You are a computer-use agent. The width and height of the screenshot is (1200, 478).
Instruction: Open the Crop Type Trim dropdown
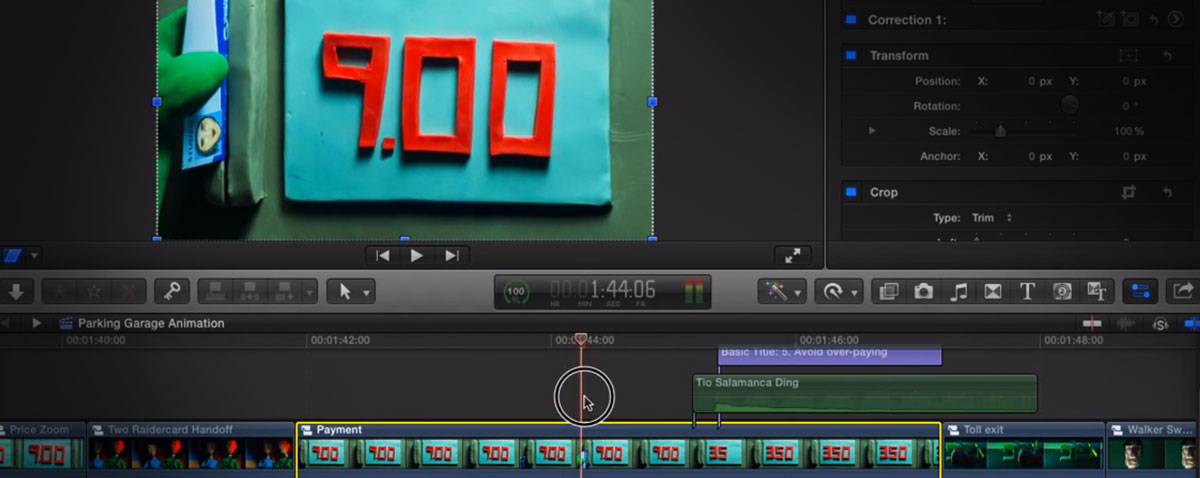pos(992,217)
